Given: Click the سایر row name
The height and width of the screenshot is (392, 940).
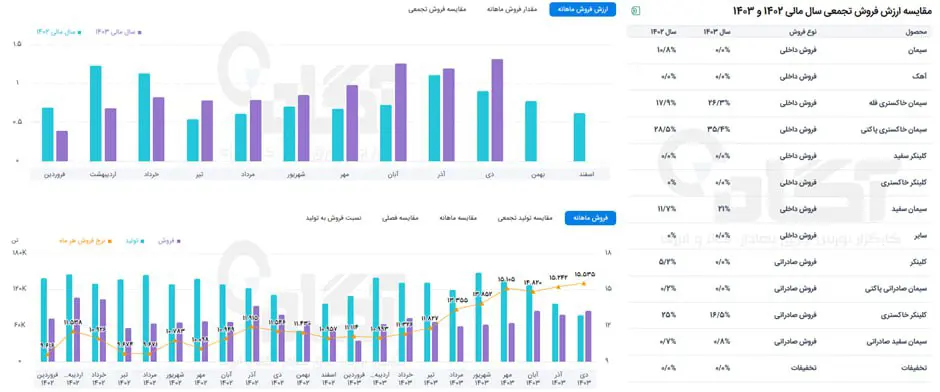Looking at the screenshot, I should (x=921, y=235).
